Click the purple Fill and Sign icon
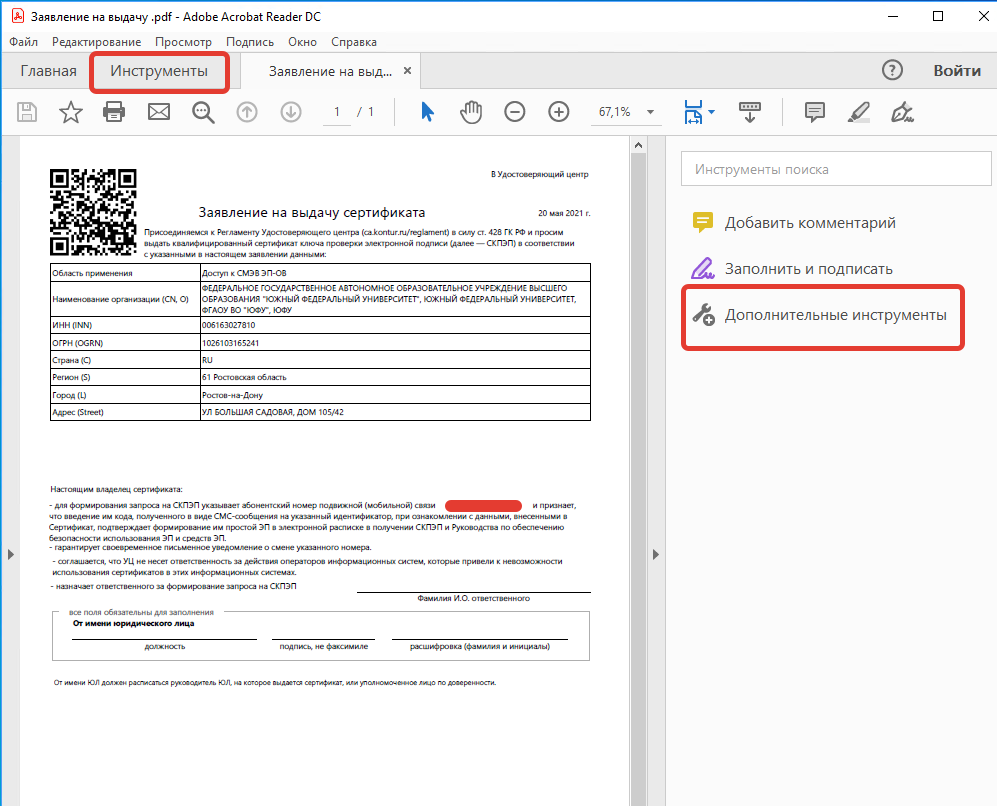Viewport: 997px width, 806px height. 703,269
